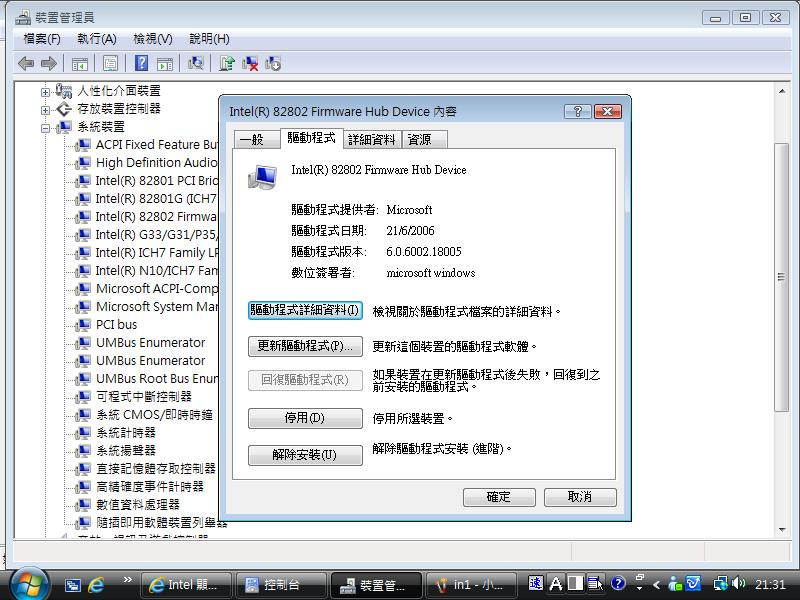Viewport: 800px width, 600px height.
Task: Click the half/full-width shape icon in language bar
Action: tap(576, 583)
